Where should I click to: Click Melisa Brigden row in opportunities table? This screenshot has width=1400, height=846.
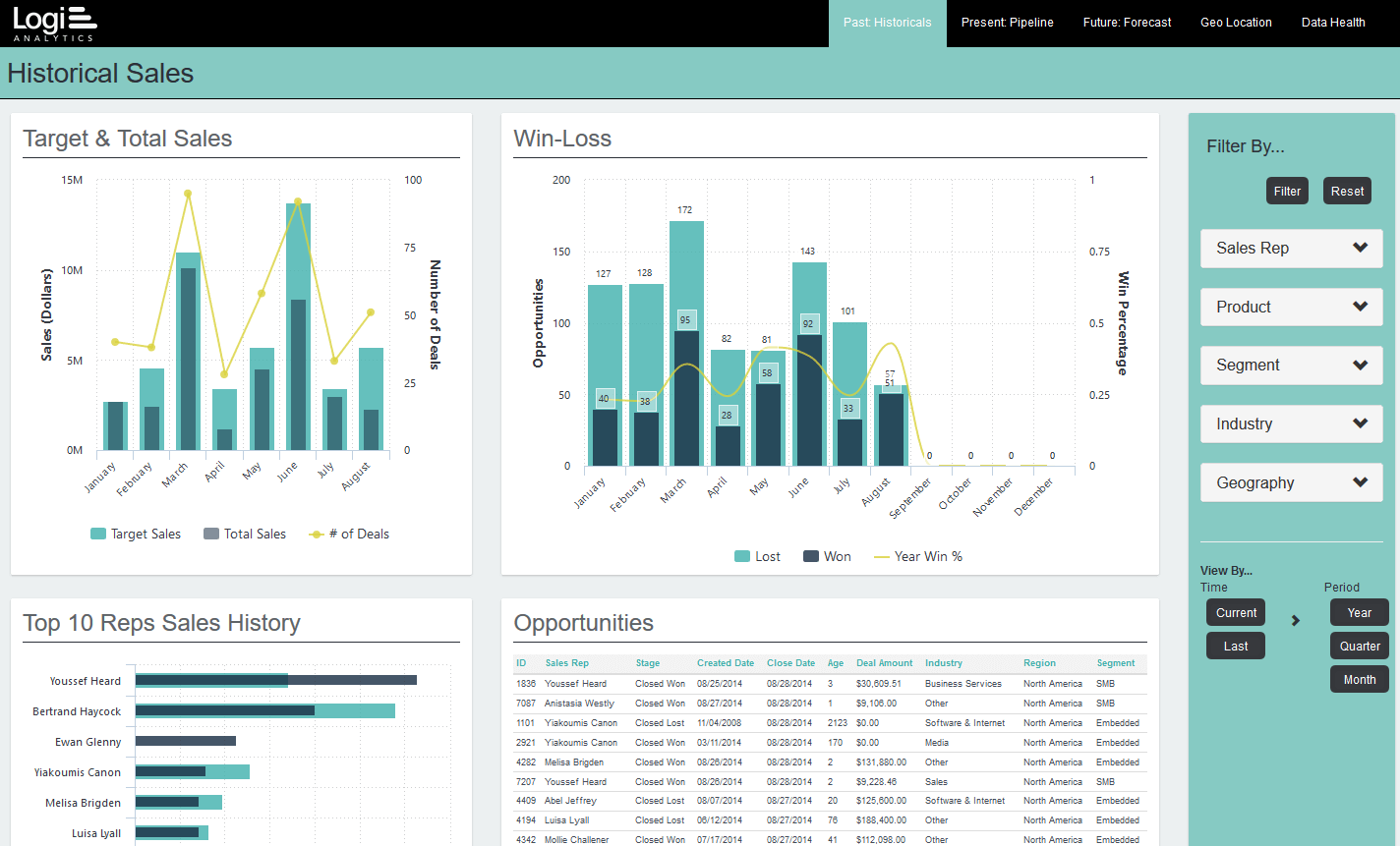pyautogui.click(x=830, y=762)
